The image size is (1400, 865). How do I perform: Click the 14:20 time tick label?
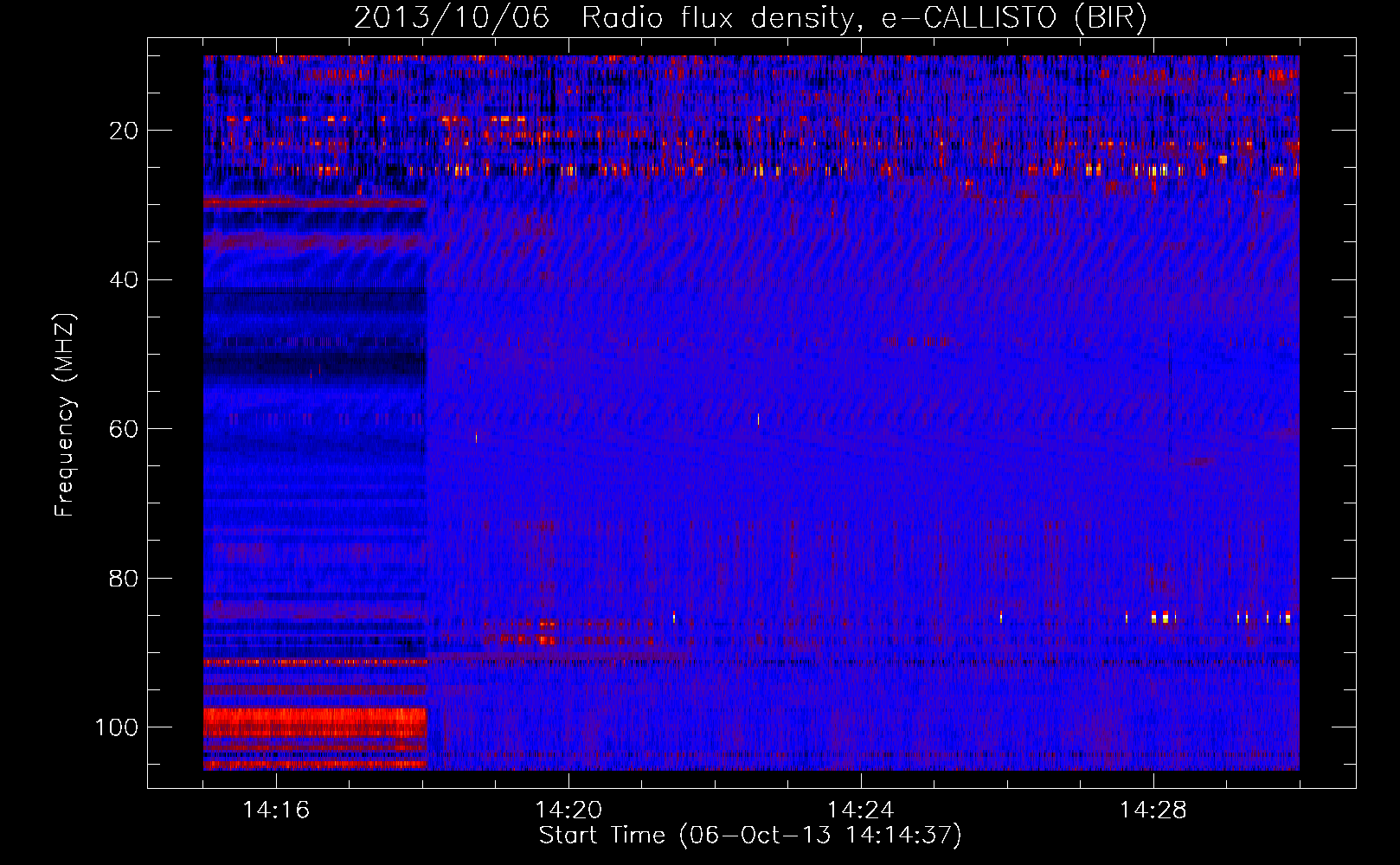(x=568, y=811)
